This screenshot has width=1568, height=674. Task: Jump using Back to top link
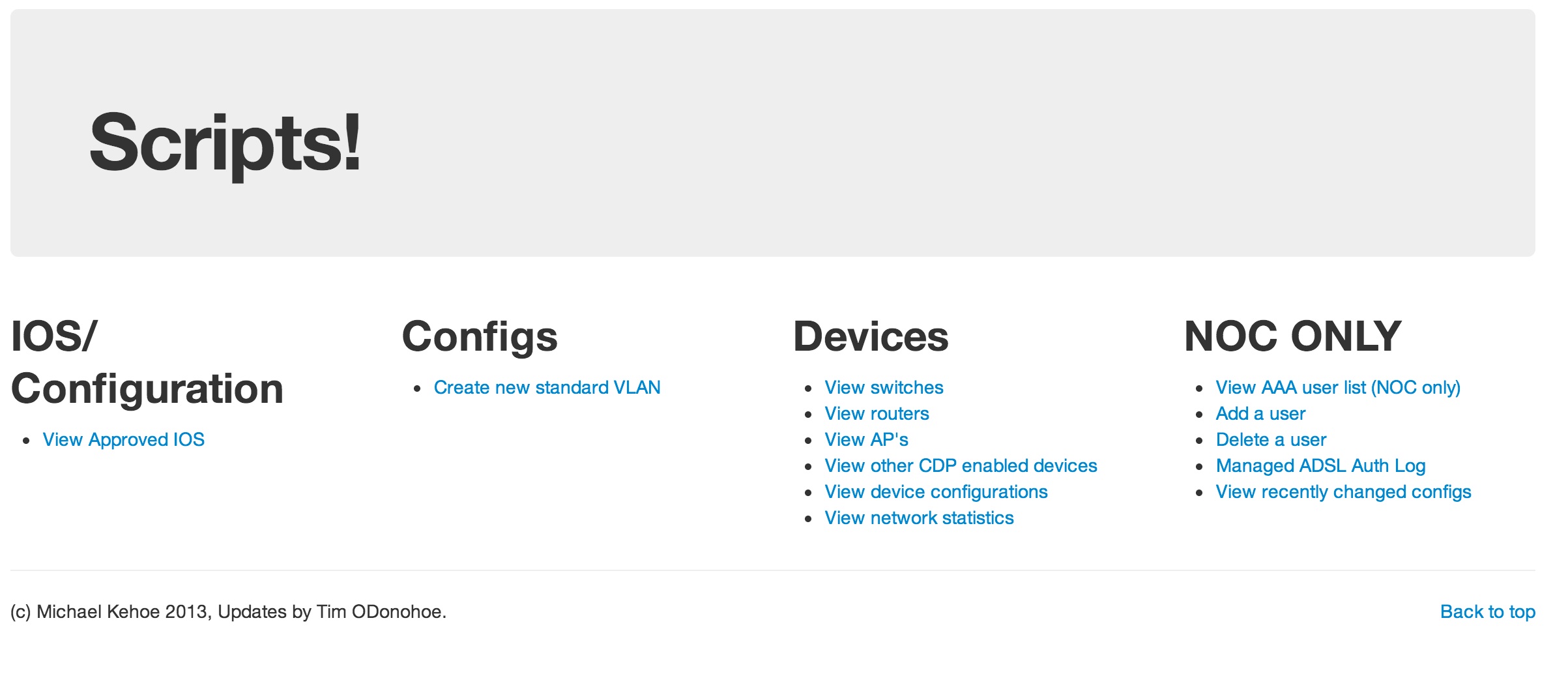pos(1488,612)
